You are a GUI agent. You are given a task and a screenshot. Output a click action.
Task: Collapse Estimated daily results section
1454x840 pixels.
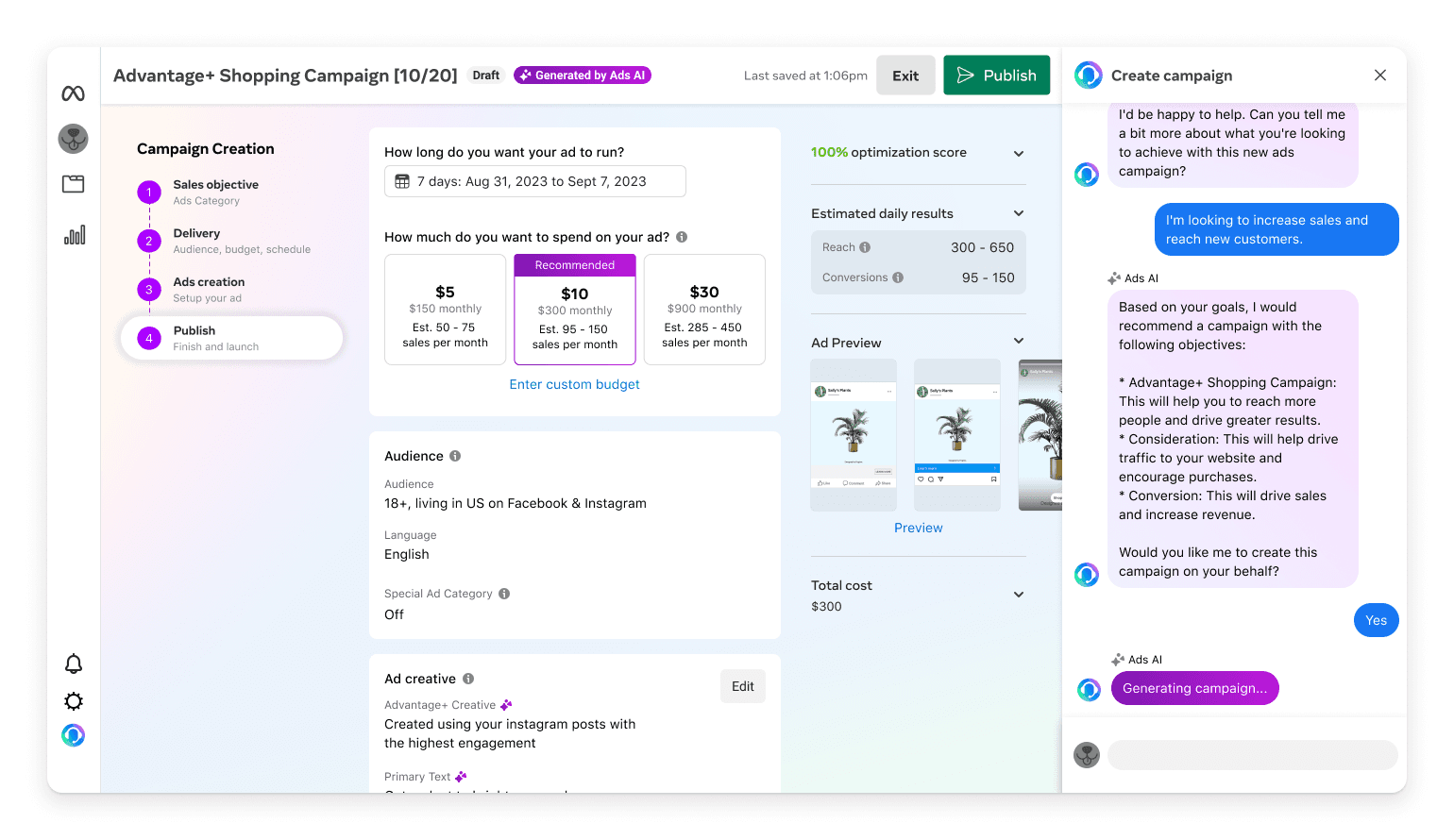(x=1019, y=213)
